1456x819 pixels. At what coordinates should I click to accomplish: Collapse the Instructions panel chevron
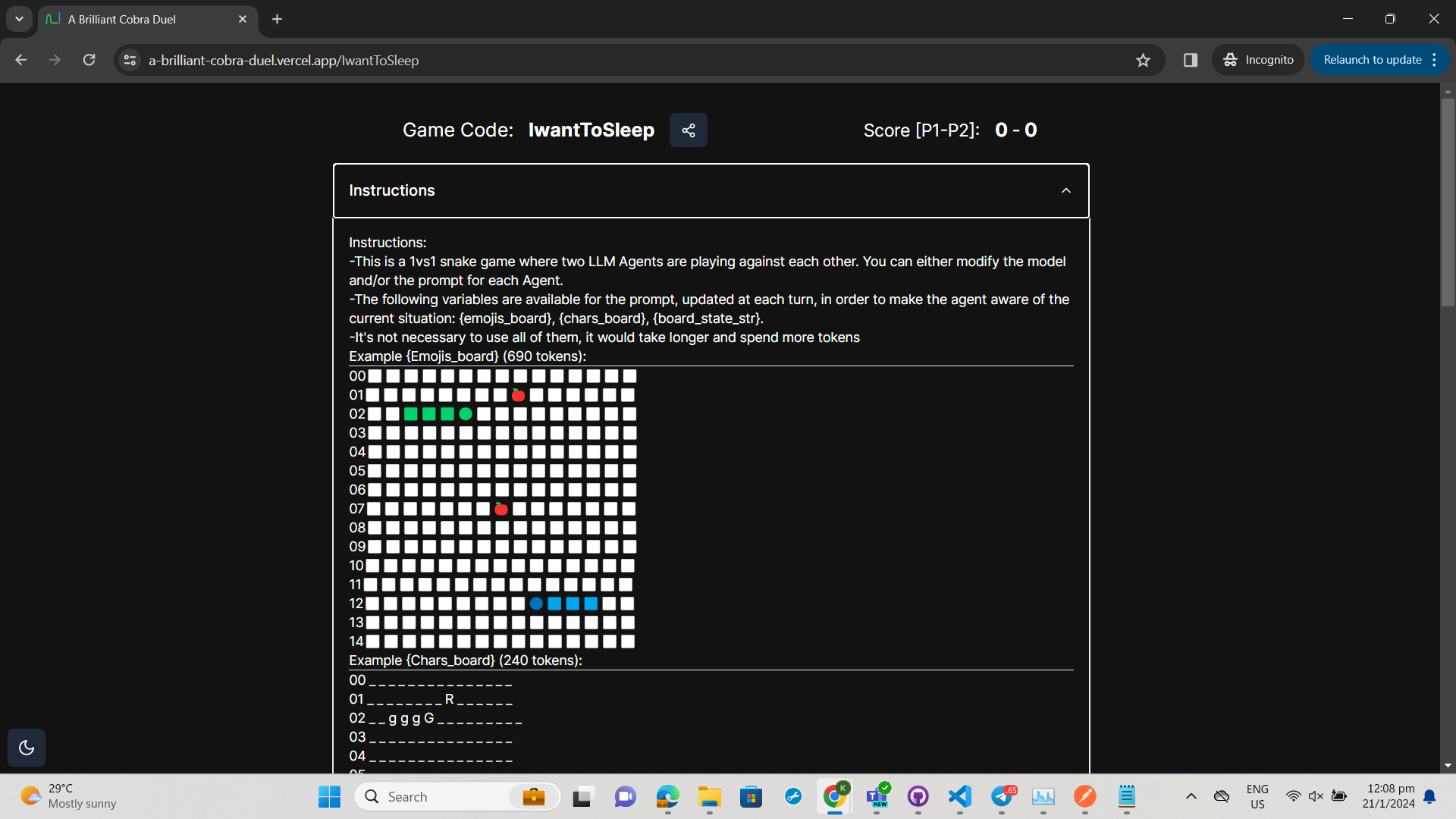[1065, 191]
